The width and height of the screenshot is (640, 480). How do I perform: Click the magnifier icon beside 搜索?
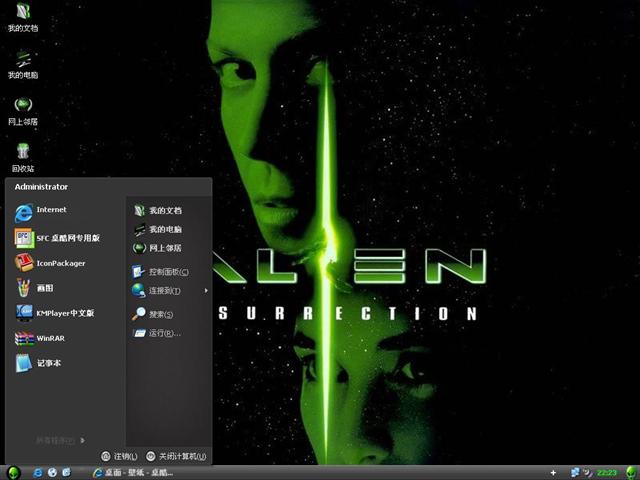[139, 314]
